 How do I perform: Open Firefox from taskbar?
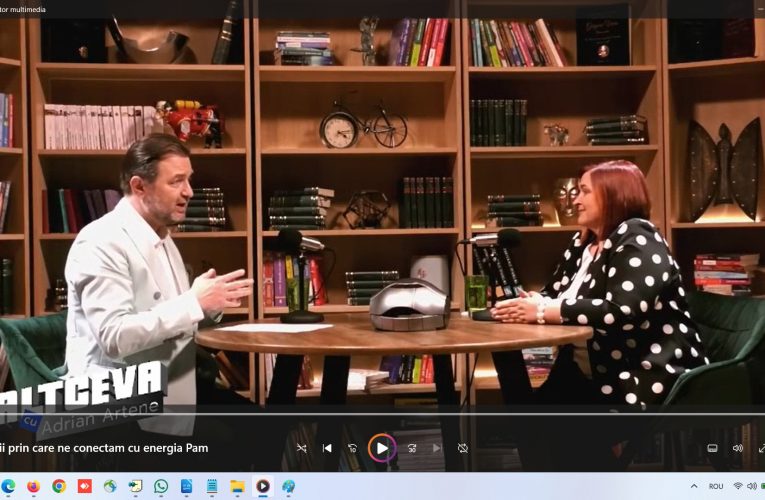point(34,486)
